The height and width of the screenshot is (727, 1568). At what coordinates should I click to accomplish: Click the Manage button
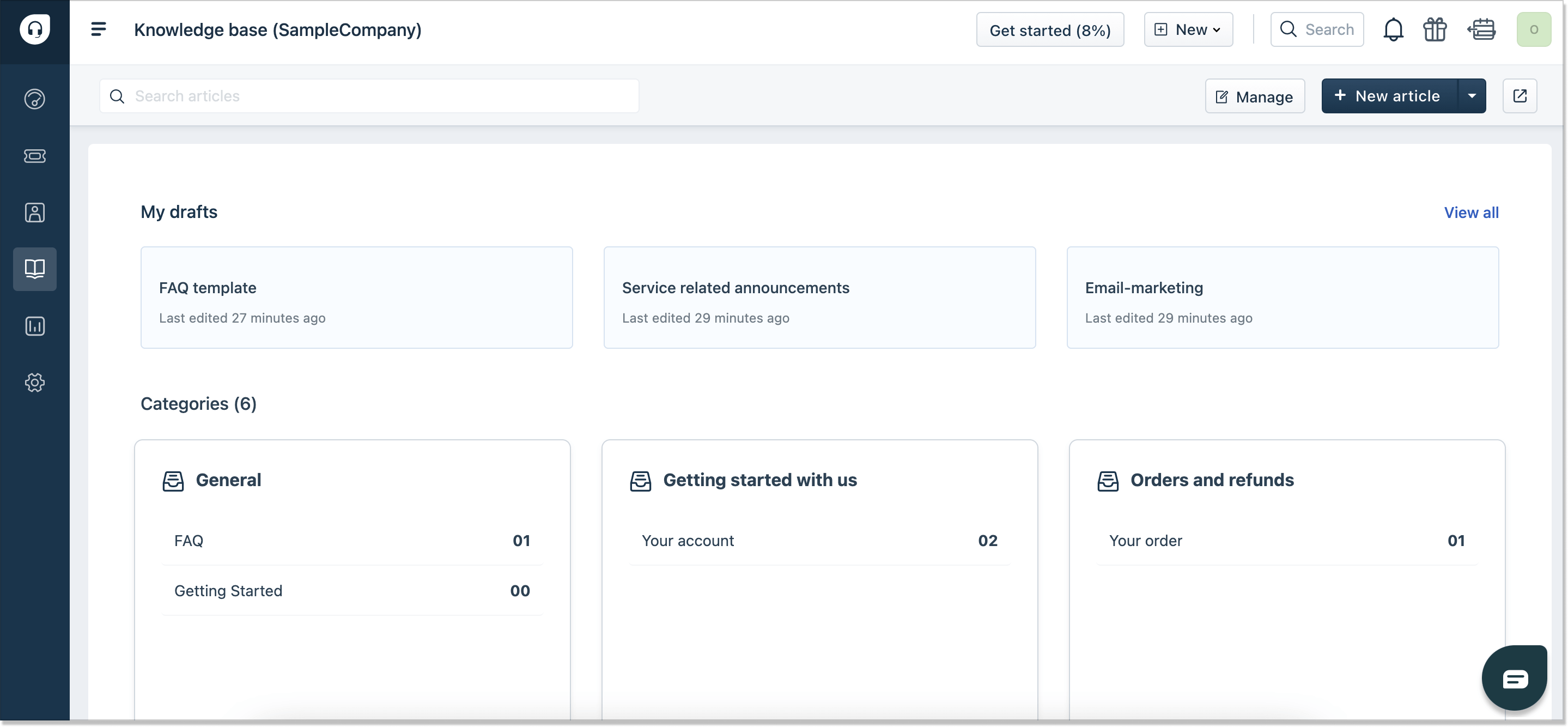click(x=1254, y=95)
